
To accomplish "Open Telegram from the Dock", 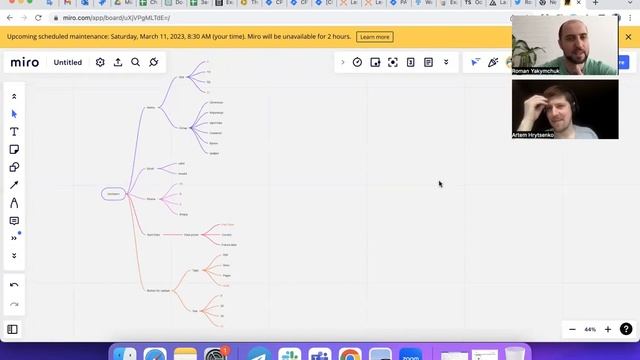I will point(259,354).
